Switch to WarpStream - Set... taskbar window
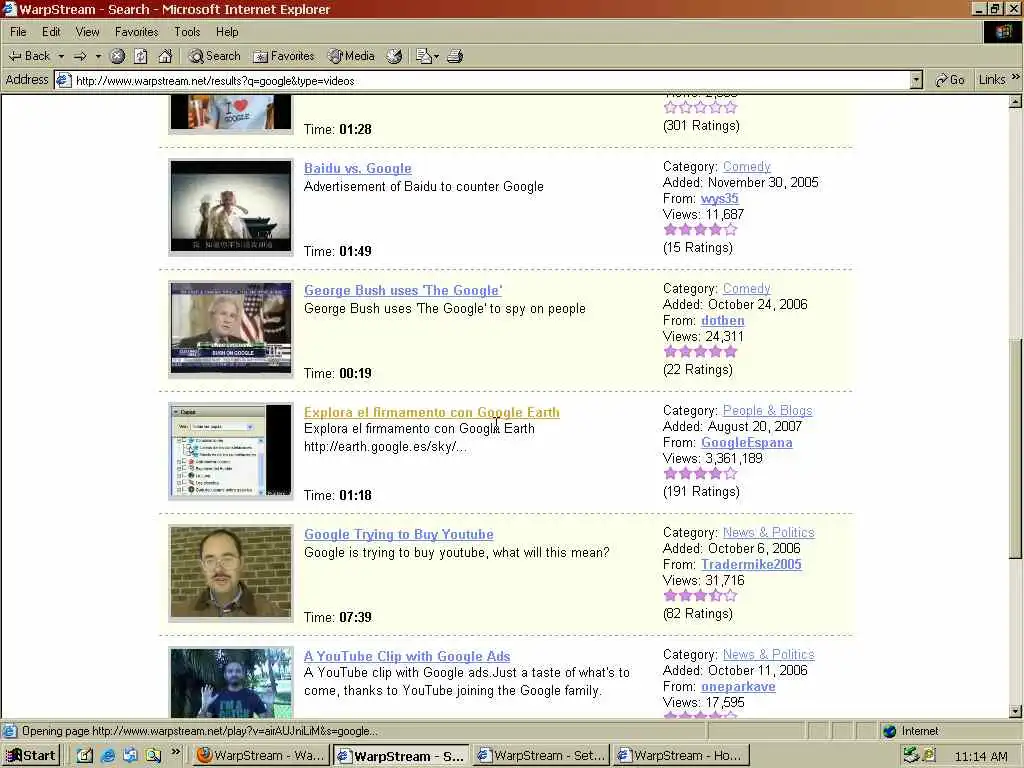Image resolution: width=1024 pixels, height=768 pixels. [x=541, y=756]
